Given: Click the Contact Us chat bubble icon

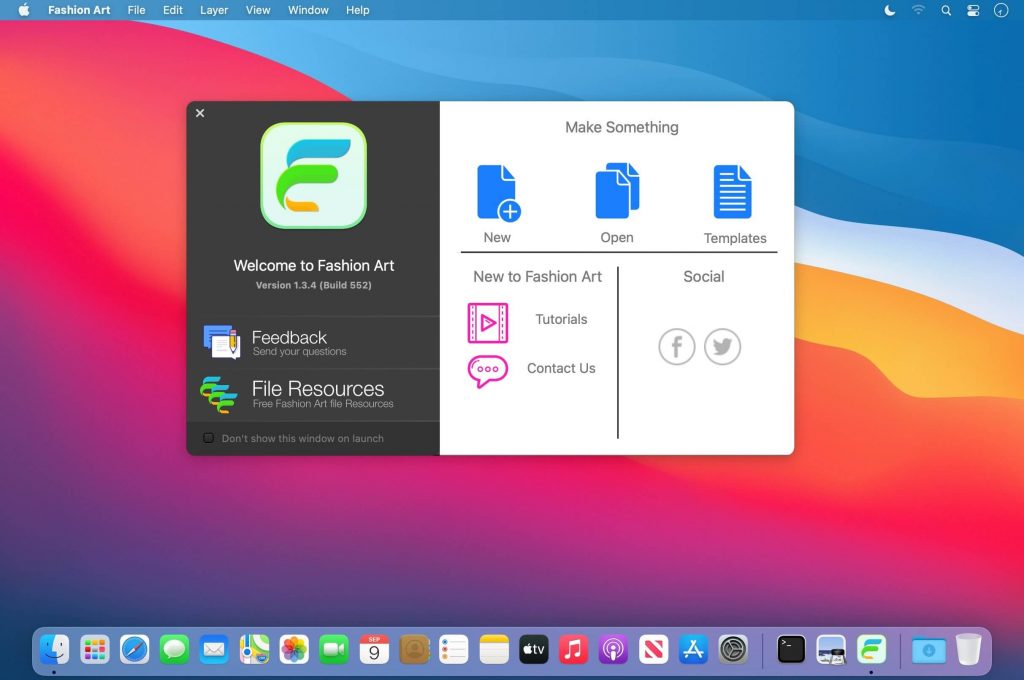Looking at the screenshot, I should pos(488,370).
